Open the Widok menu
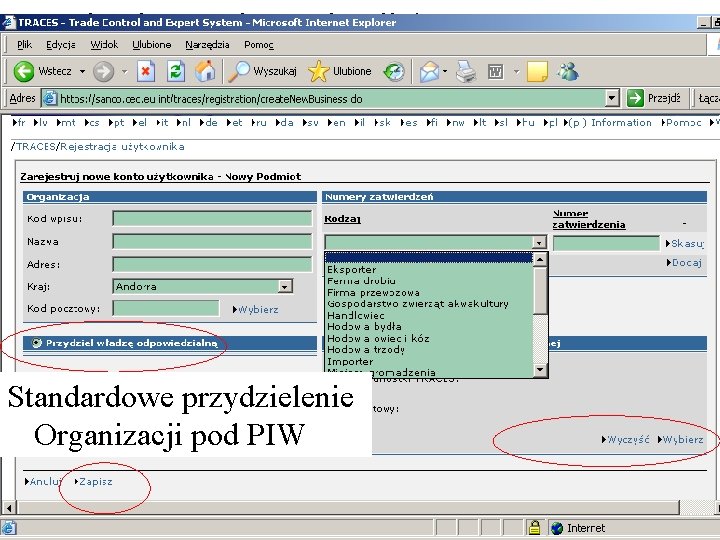720x540 pixels. point(104,45)
